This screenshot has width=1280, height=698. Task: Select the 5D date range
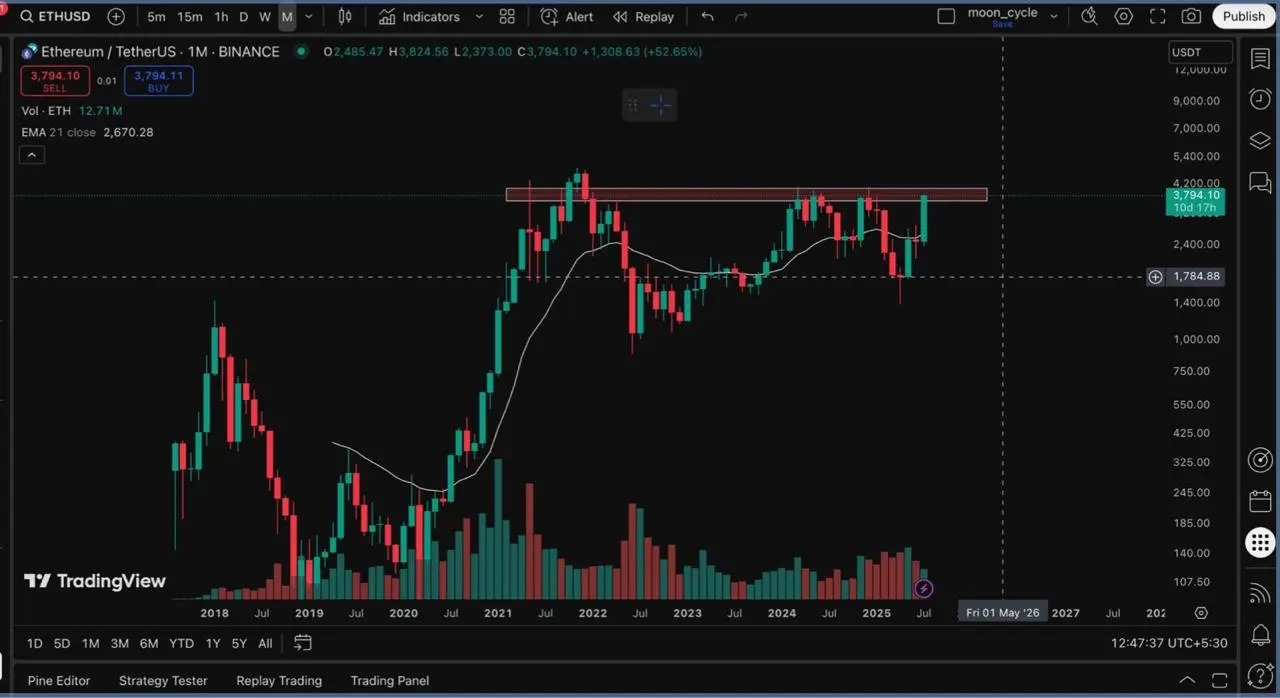point(62,643)
